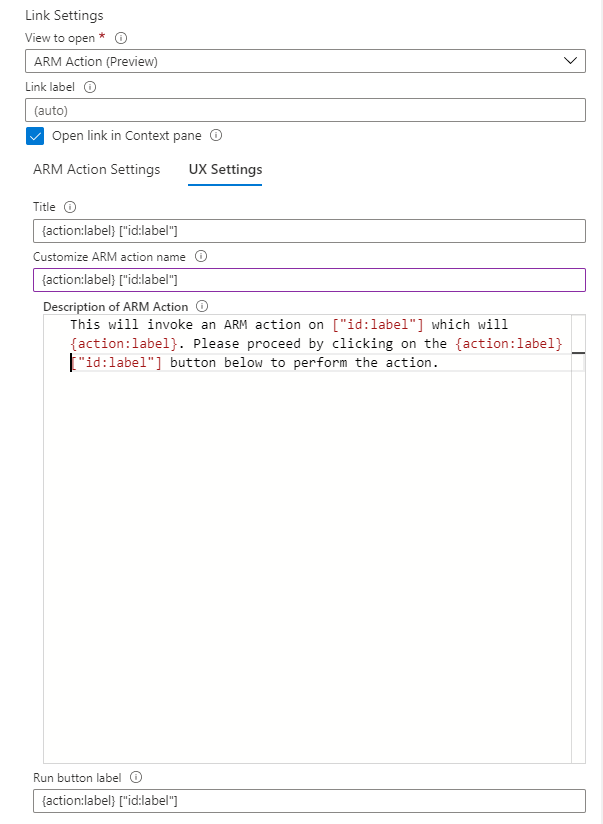Click info icon beside Description of ARM Action
This screenshot has height=824, width=603.
click(x=202, y=306)
